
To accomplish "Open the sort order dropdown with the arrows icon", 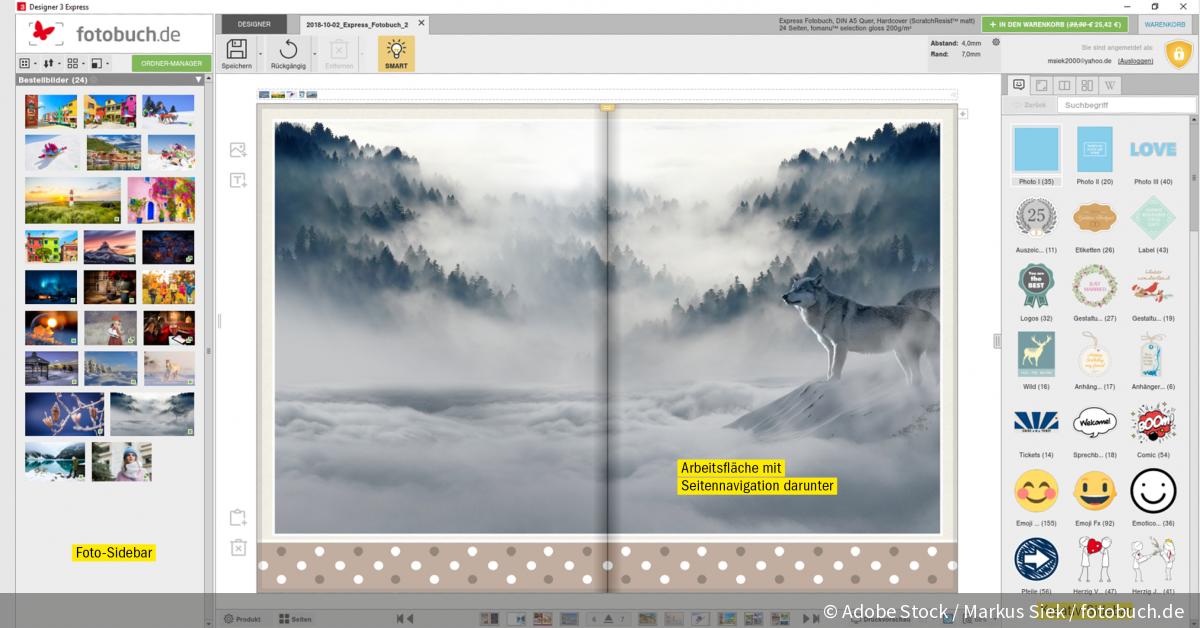I will (51, 63).
